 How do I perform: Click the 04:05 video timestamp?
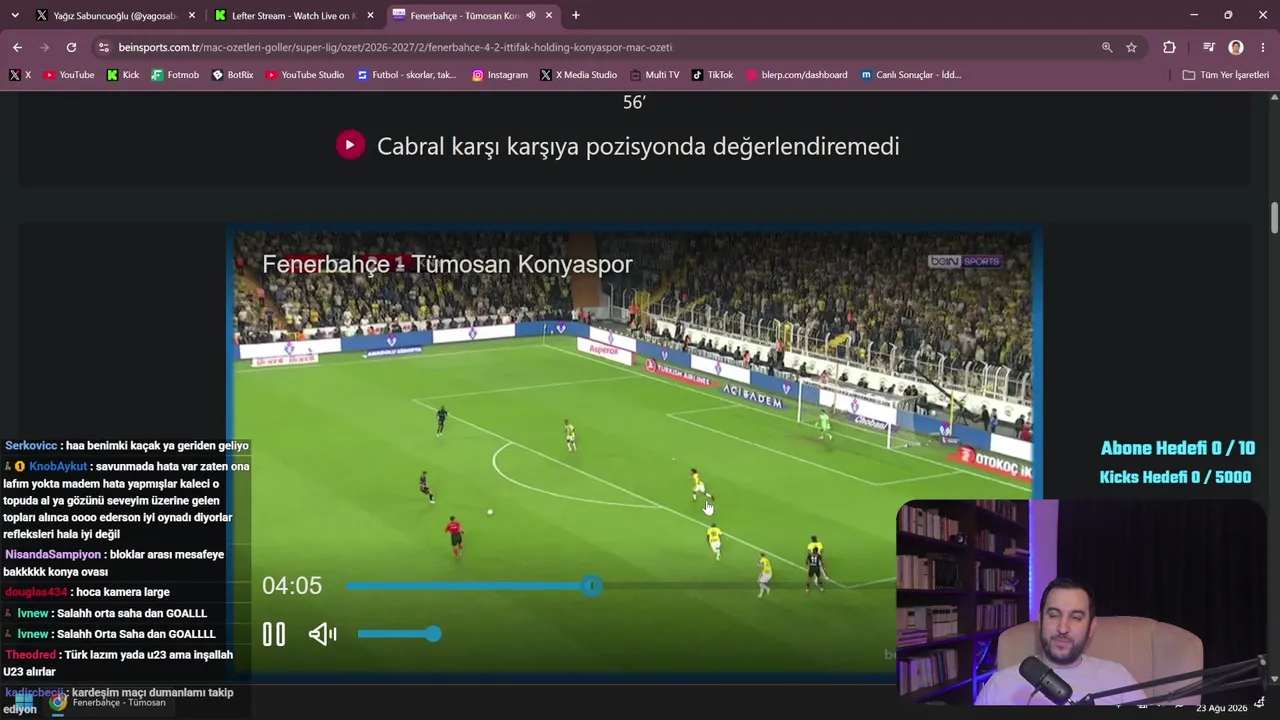tap(292, 586)
